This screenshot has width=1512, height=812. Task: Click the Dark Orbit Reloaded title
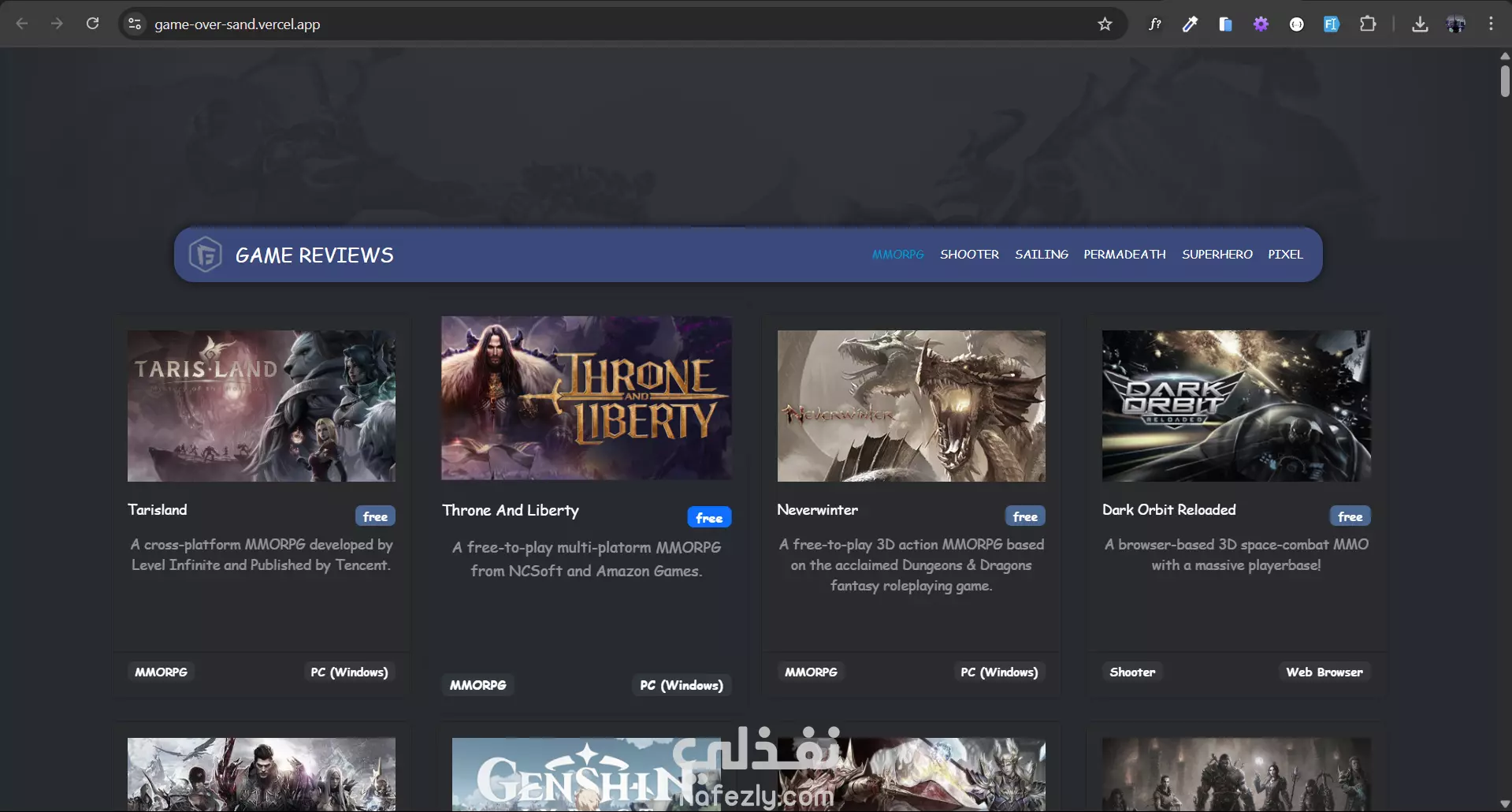(x=1169, y=509)
